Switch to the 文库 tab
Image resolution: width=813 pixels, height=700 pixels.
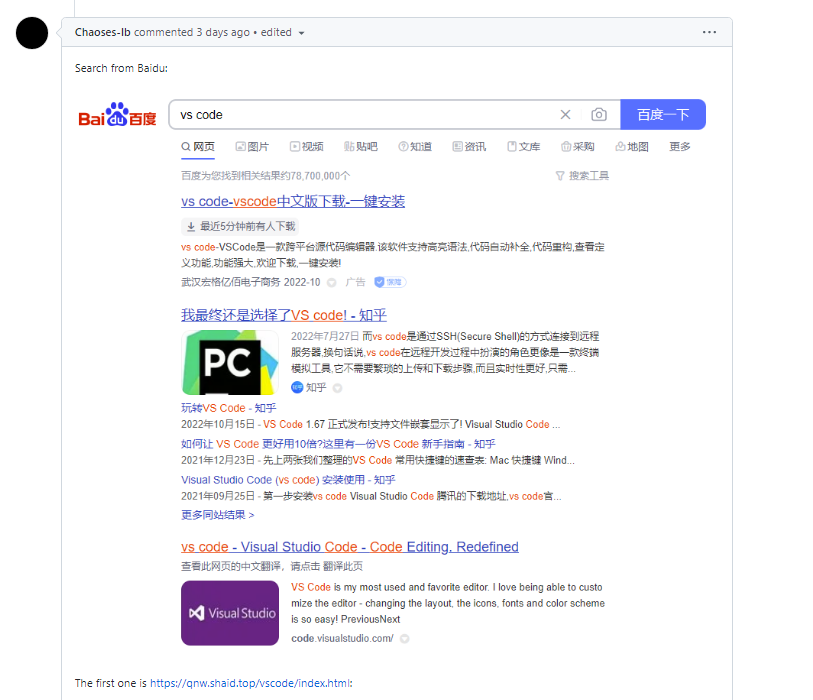[524, 147]
